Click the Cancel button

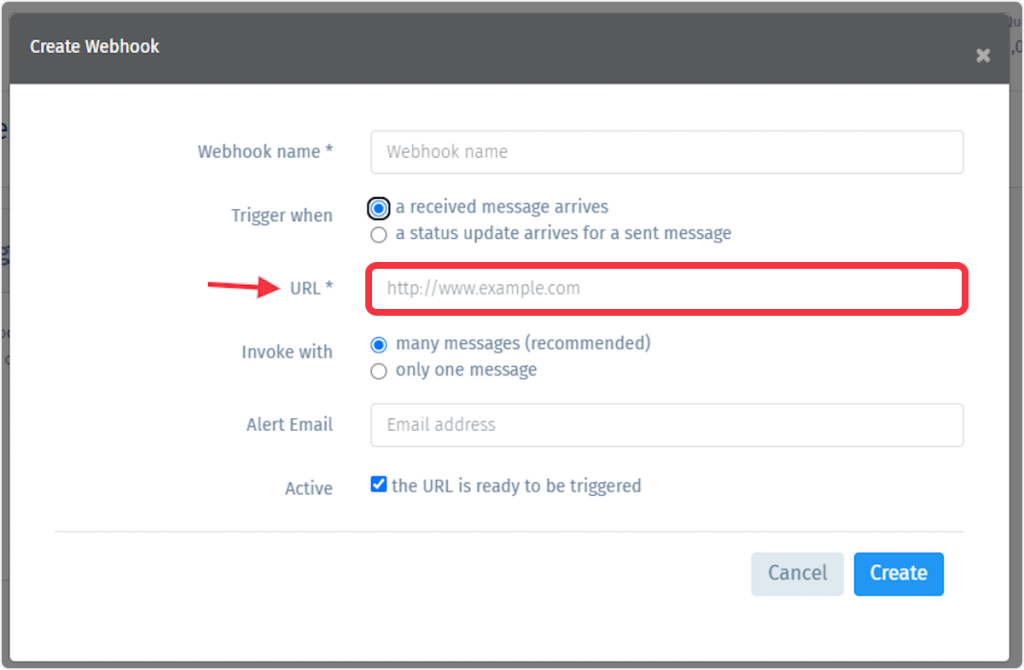(797, 573)
